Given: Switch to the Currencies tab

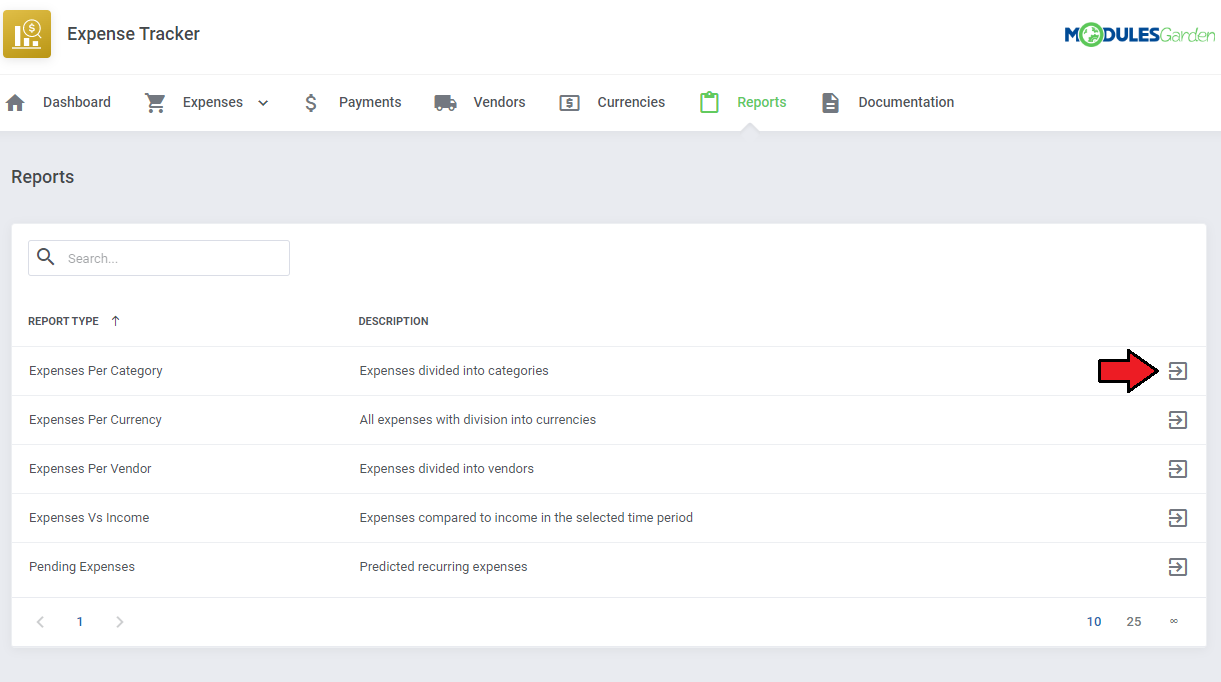Looking at the screenshot, I should click(x=631, y=102).
